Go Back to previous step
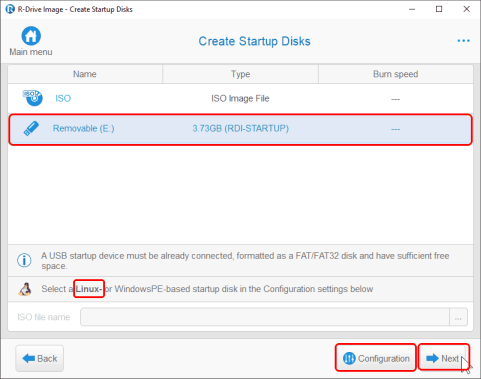 [x=39, y=358]
